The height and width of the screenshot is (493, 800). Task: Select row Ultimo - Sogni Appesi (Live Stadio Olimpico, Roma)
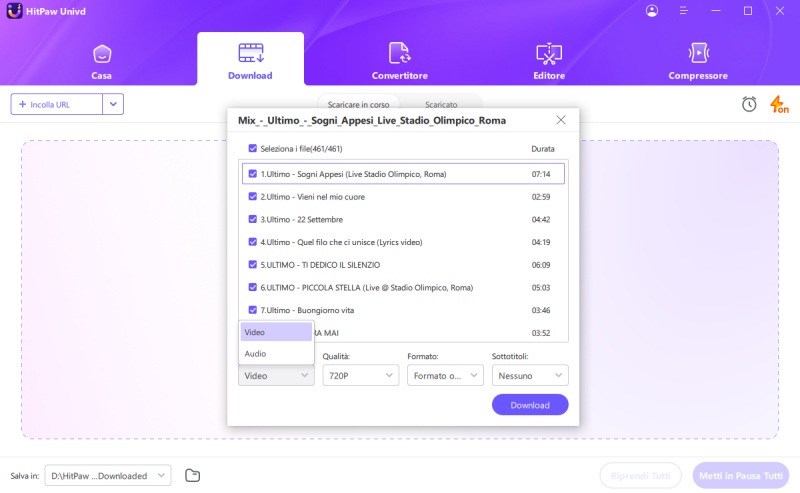[x=403, y=174]
